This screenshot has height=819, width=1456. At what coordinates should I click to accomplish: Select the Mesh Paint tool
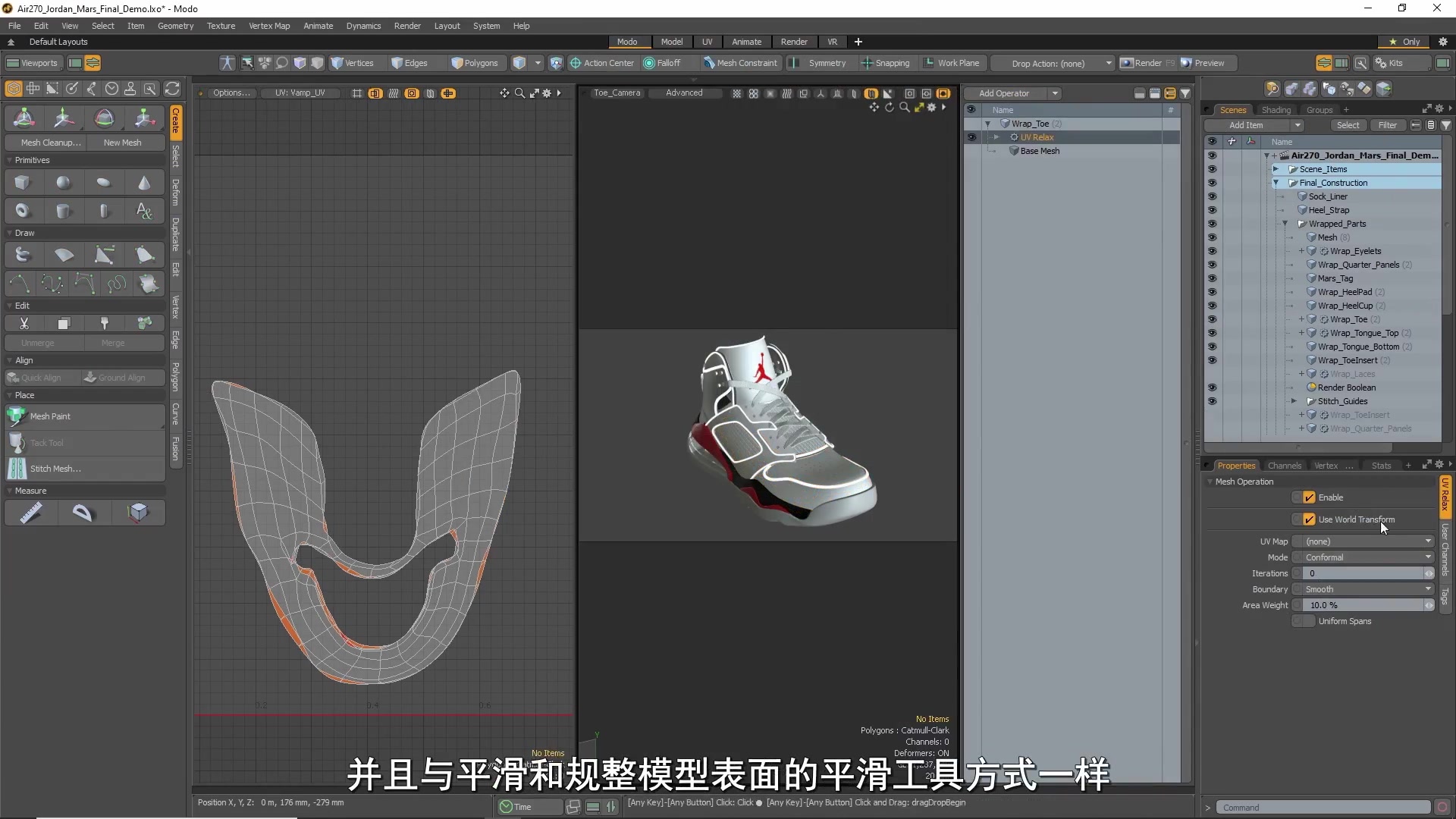(x=49, y=416)
